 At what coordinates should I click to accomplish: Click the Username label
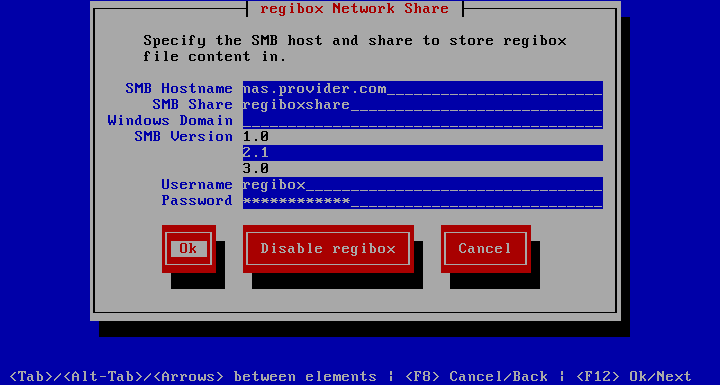click(x=197, y=185)
